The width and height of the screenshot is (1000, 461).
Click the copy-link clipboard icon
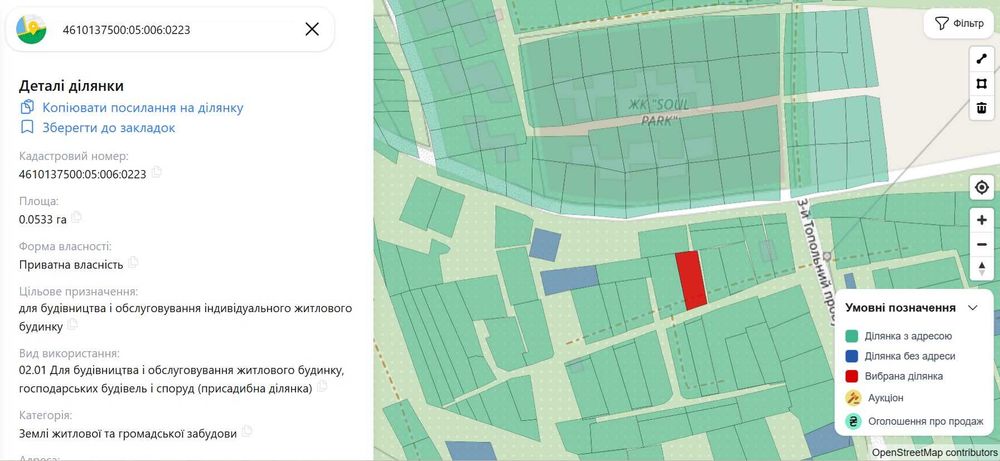click(x=27, y=107)
